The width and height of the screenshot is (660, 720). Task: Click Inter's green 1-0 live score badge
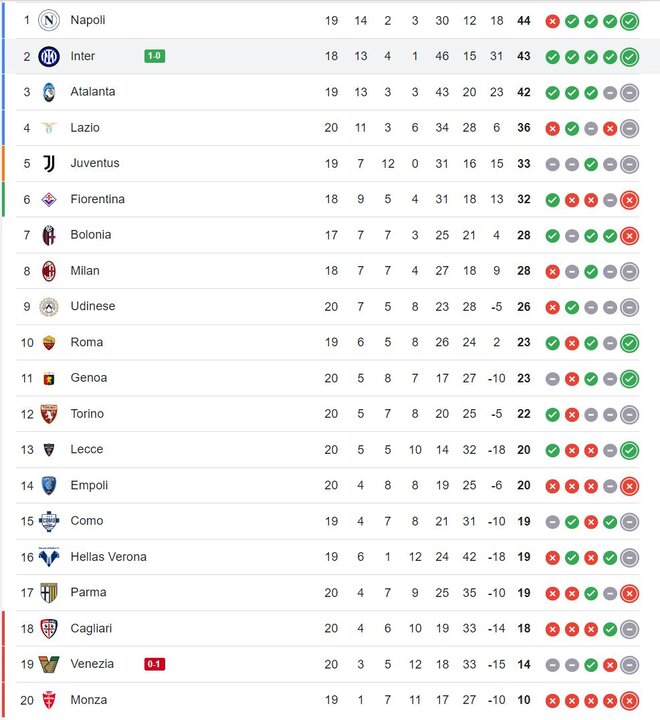[154, 56]
